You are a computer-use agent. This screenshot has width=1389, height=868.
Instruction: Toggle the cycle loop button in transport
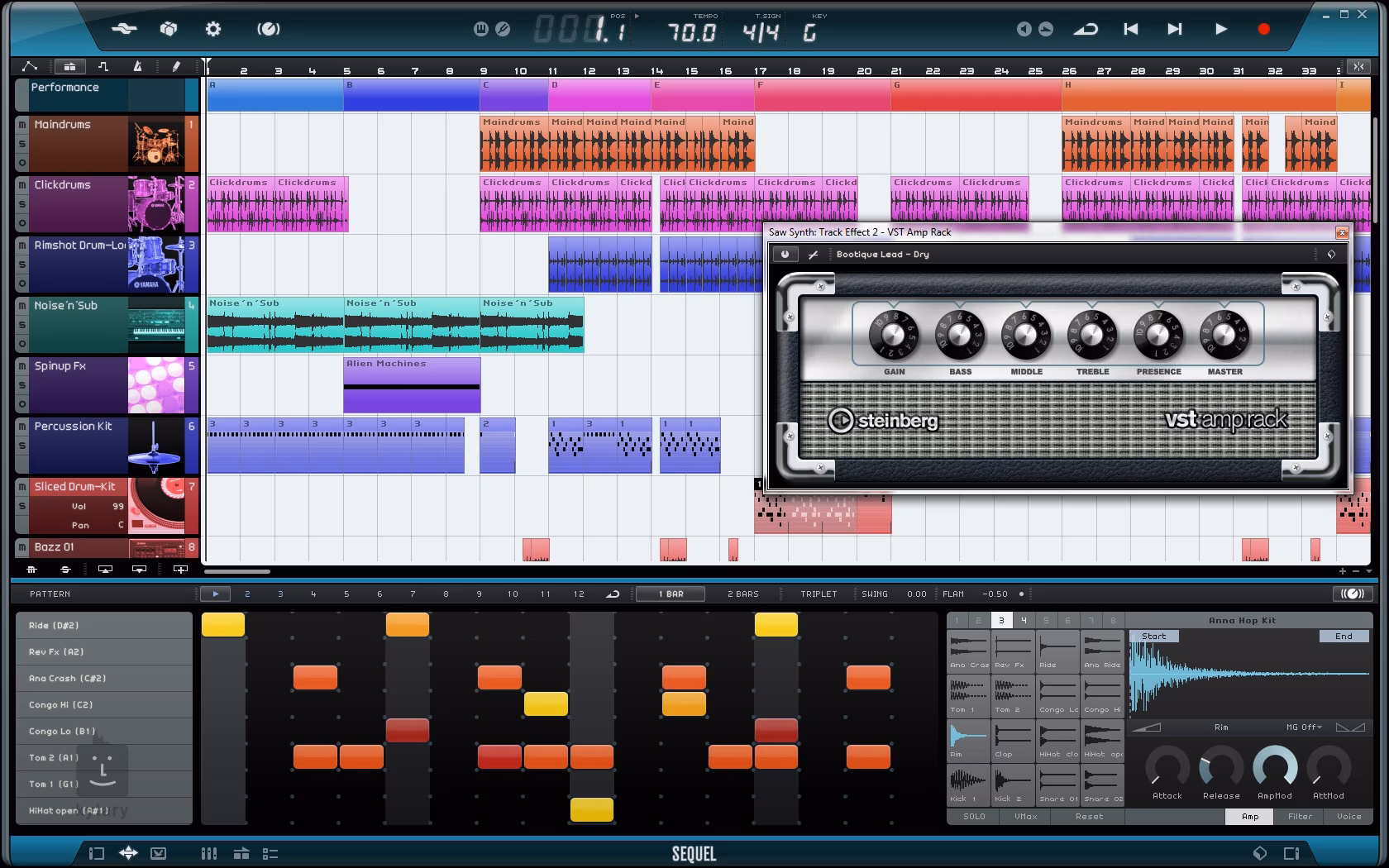1085,29
